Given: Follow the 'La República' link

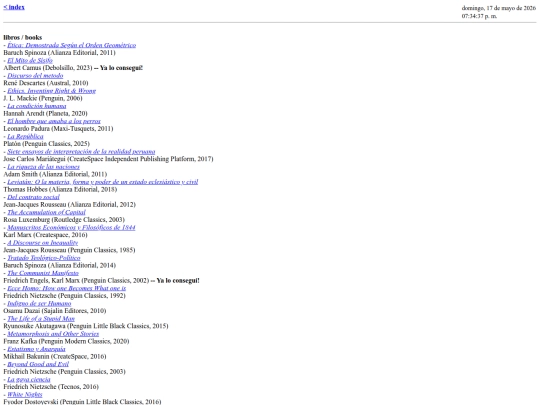Looking at the screenshot, I should [x=25, y=136].
